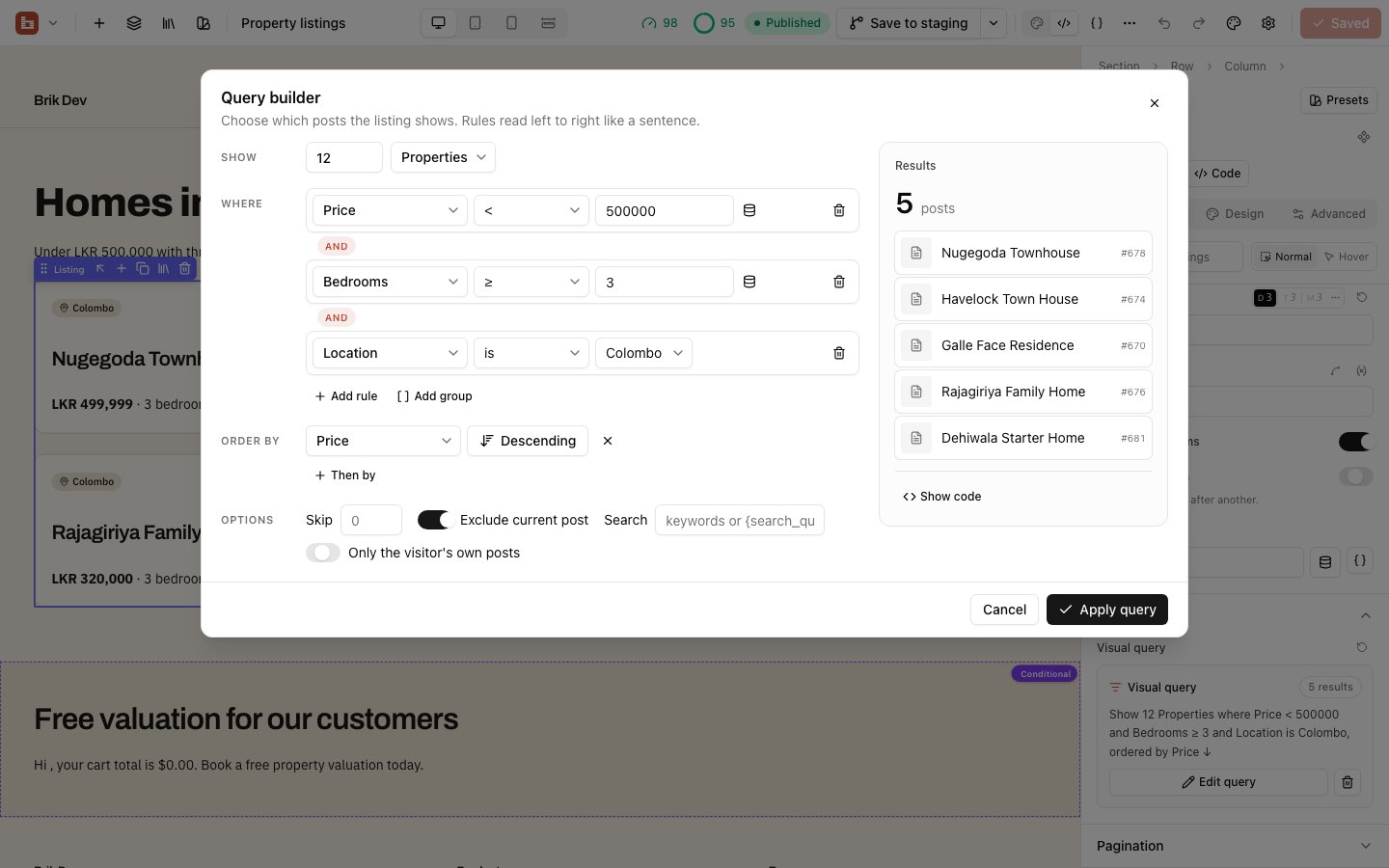Open the less-than operator dropdown
1389x868 pixels.
coord(531,210)
